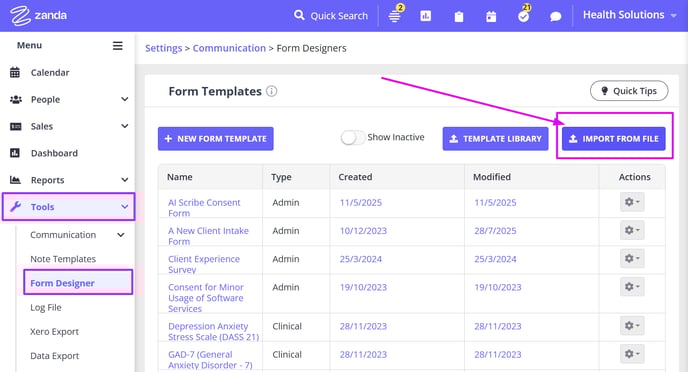Open gear actions for Client Experience Survey
The width and height of the screenshot is (688, 372).
pyautogui.click(x=632, y=258)
